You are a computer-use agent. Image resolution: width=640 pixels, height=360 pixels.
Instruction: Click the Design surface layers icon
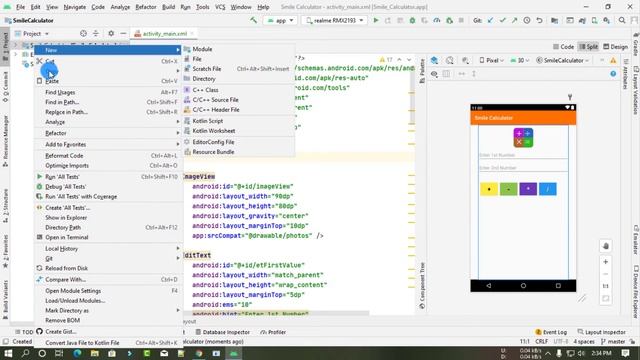[434, 60]
